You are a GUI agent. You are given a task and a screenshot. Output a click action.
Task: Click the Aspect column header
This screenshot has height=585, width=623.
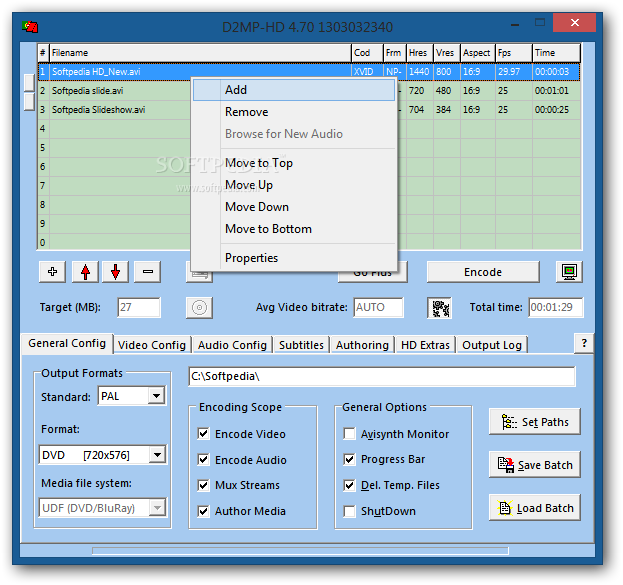478,53
